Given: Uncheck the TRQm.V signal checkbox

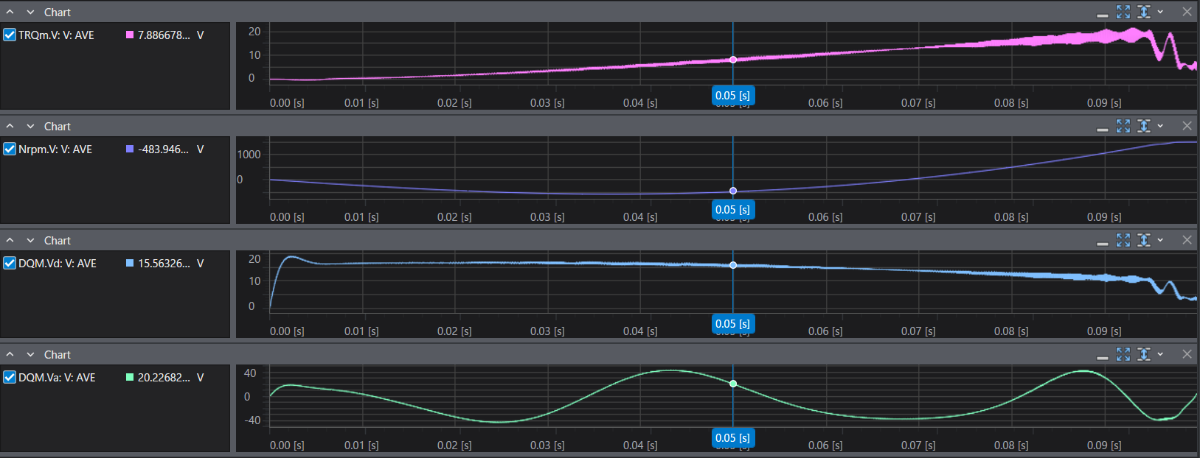Looking at the screenshot, I should pyautogui.click(x=10, y=35).
